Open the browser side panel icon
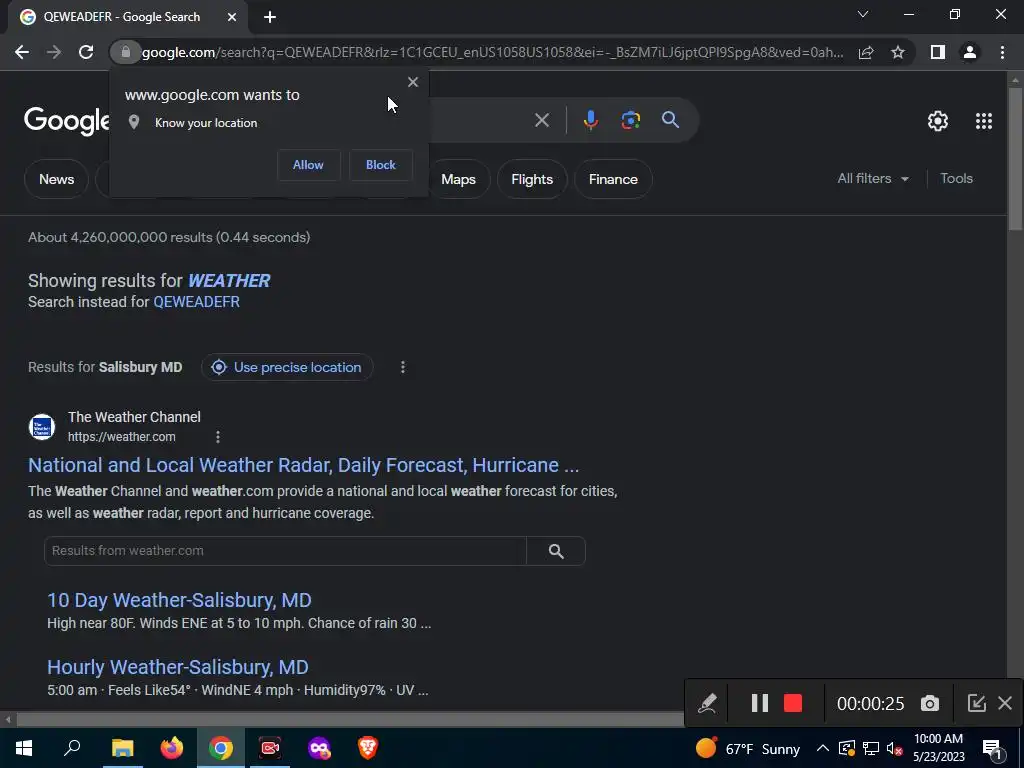The height and width of the screenshot is (768, 1024). tap(938, 52)
